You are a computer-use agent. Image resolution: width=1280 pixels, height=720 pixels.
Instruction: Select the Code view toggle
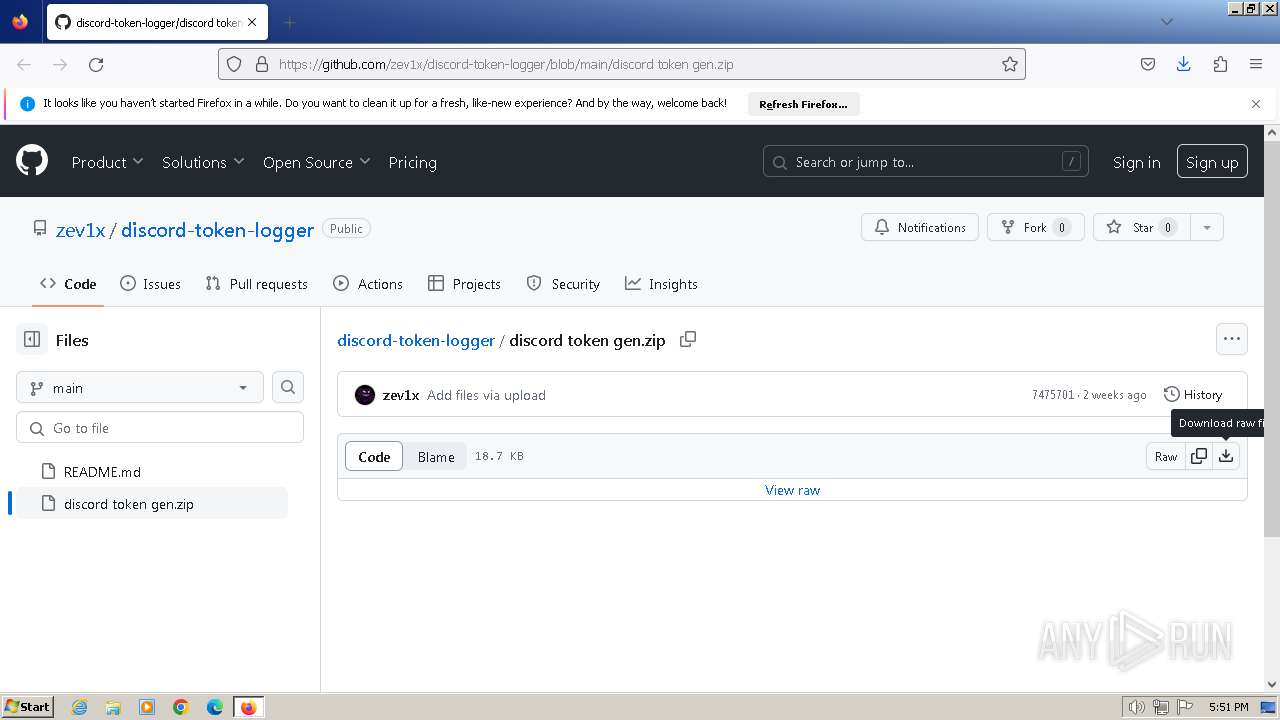pyautogui.click(x=374, y=456)
